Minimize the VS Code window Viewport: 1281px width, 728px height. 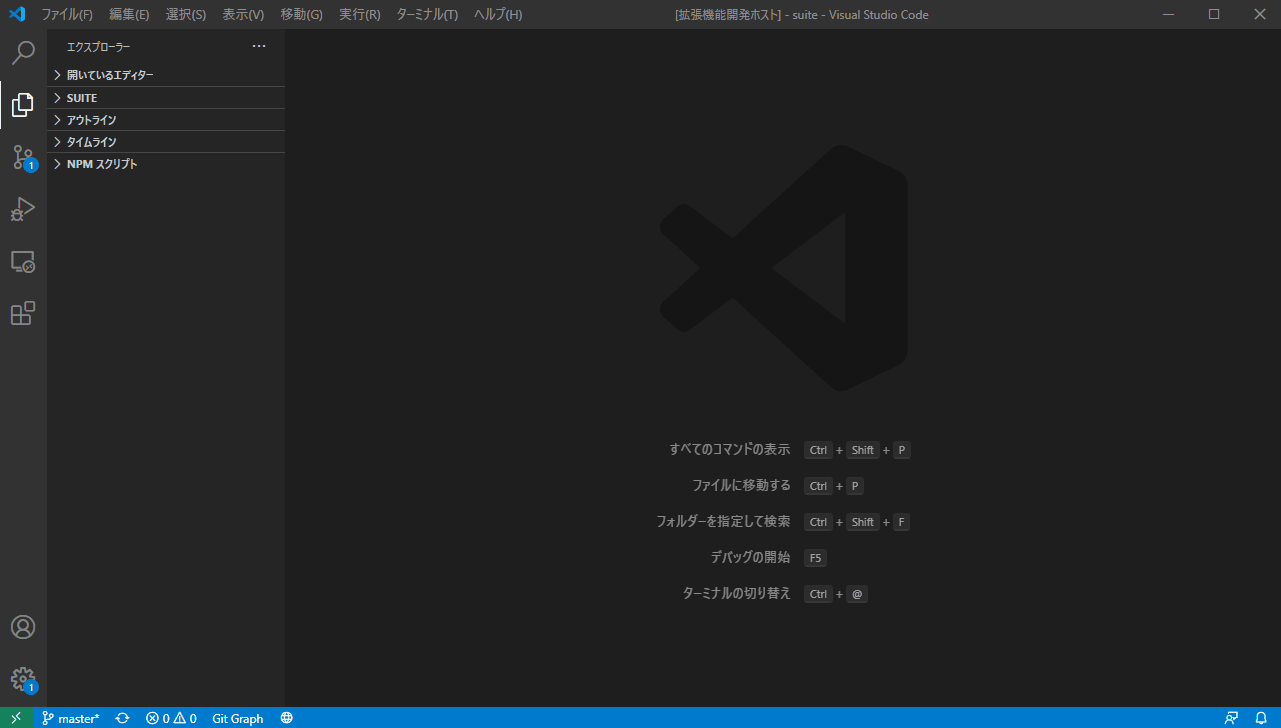(x=1167, y=14)
